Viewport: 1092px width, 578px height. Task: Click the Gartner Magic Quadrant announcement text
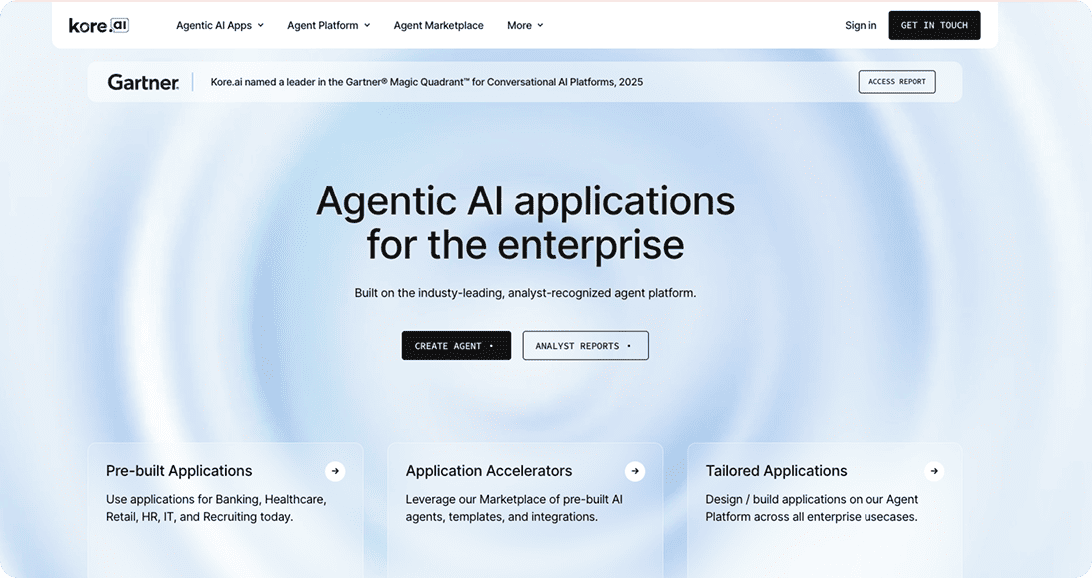pyautogui.click(x=427, y=82)
